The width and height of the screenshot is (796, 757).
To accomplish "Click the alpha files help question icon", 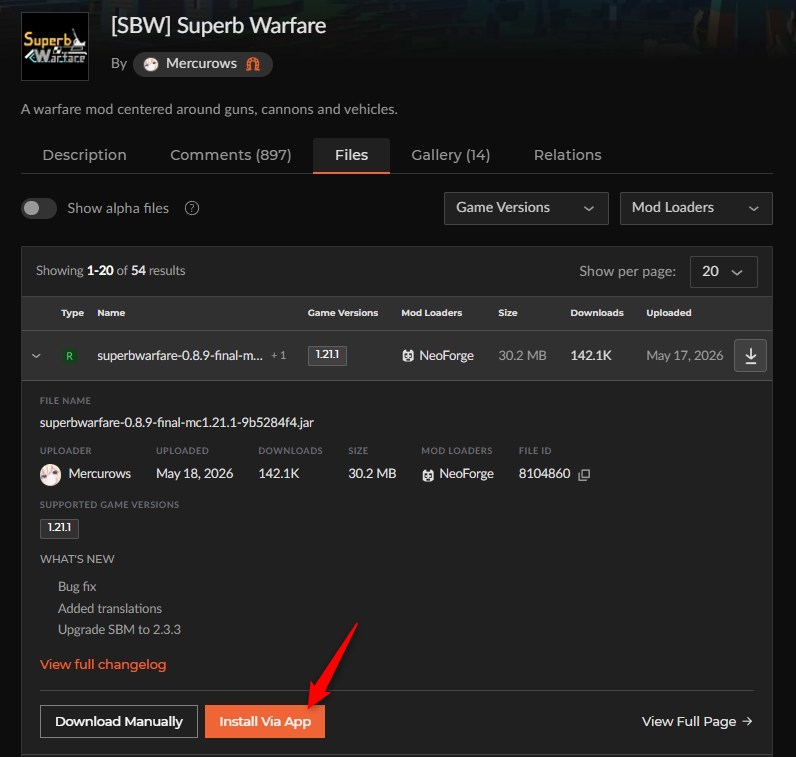I will tap(192, 208).
